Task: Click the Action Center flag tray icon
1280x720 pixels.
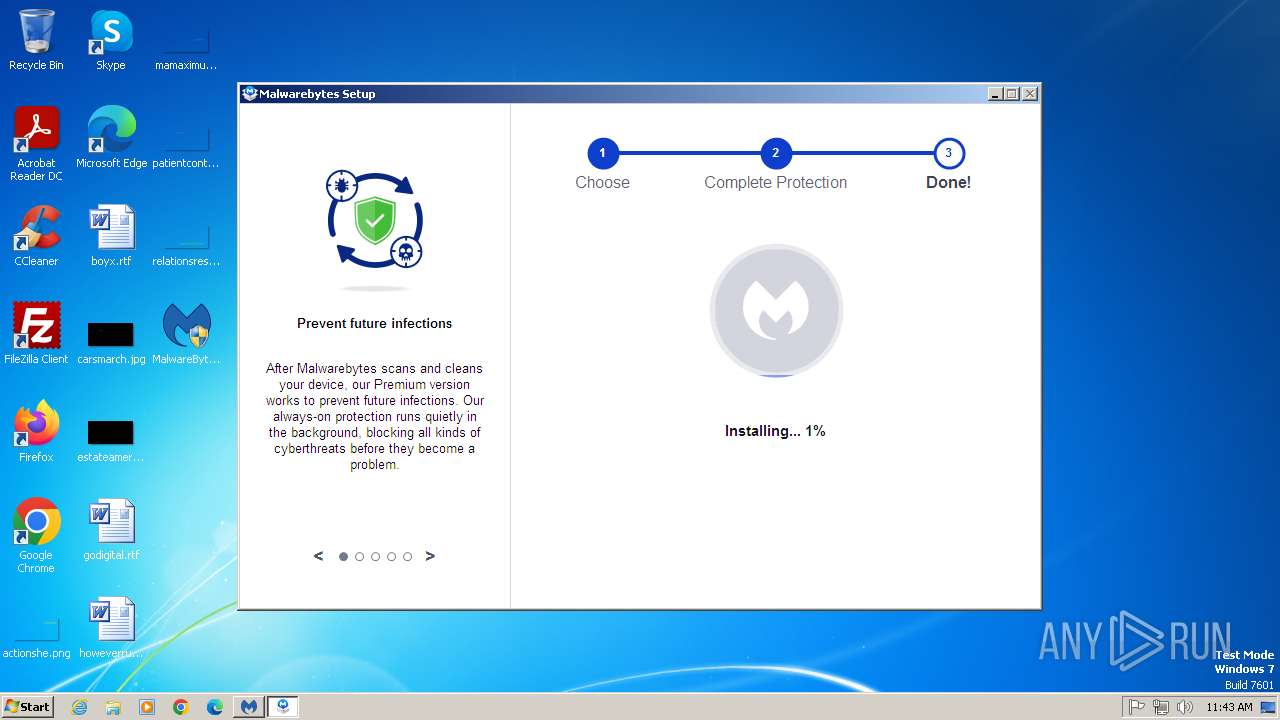Action: pyautogui.click(x=1137, y=707)
